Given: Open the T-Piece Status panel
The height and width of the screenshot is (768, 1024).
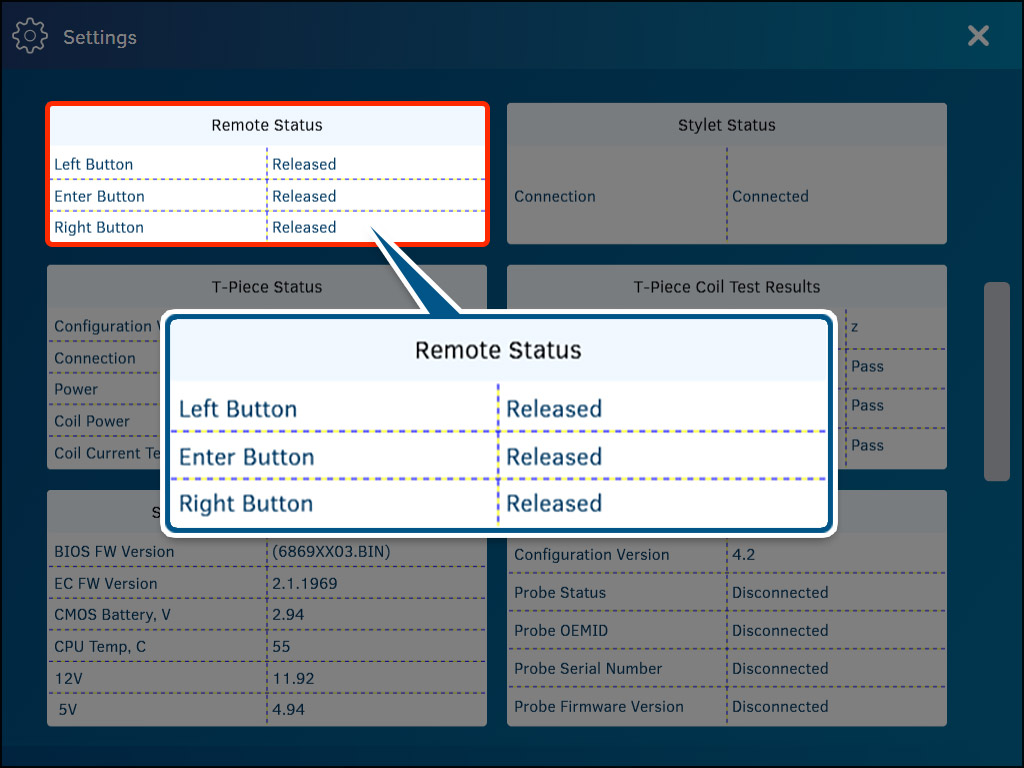Looking at the screenshot, I should [x=267, y=287].
